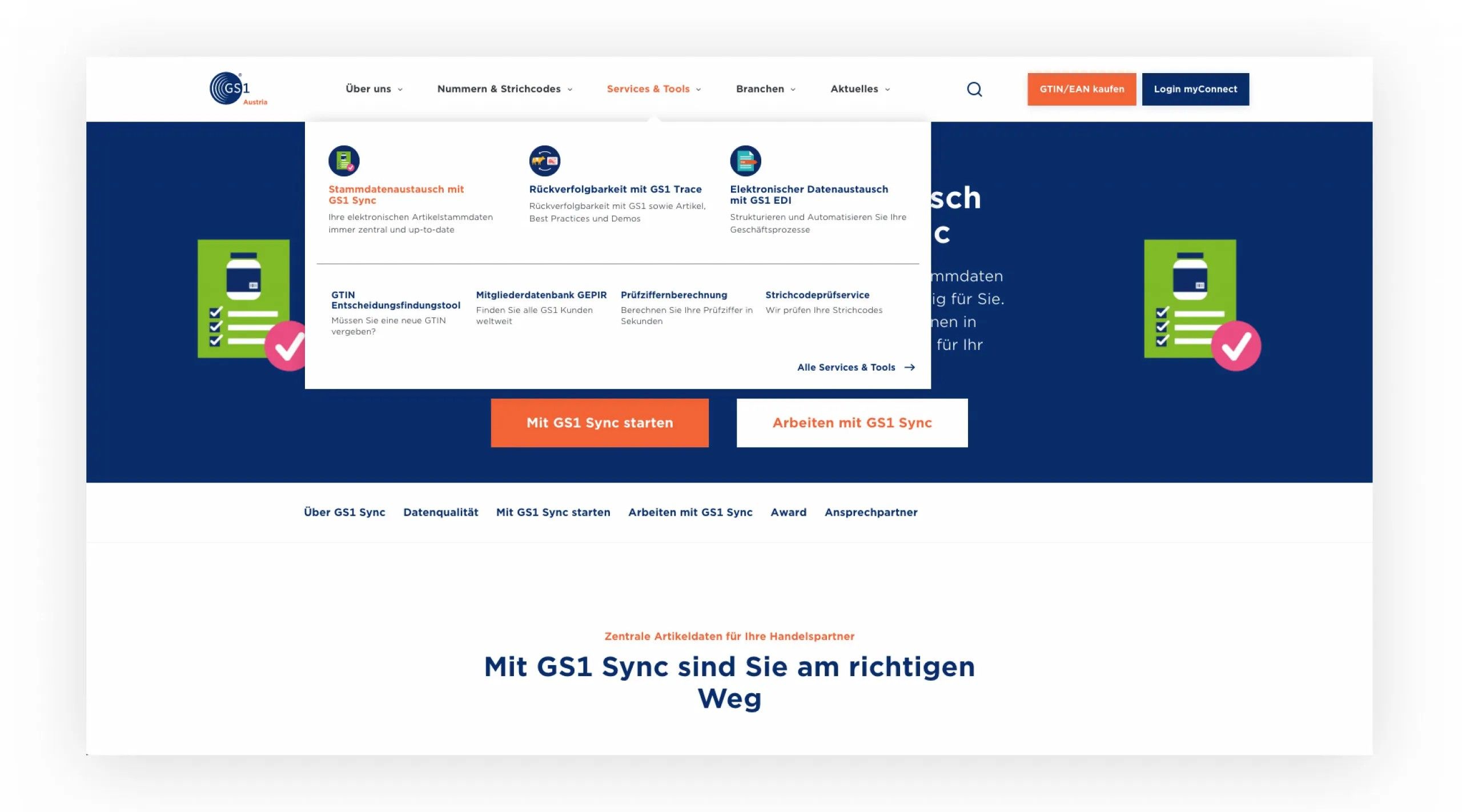Image resolution: width=1462 pixels, height=812 pixels.
Task: Click the GS1 Trace round icon
Action: point(544,161)
